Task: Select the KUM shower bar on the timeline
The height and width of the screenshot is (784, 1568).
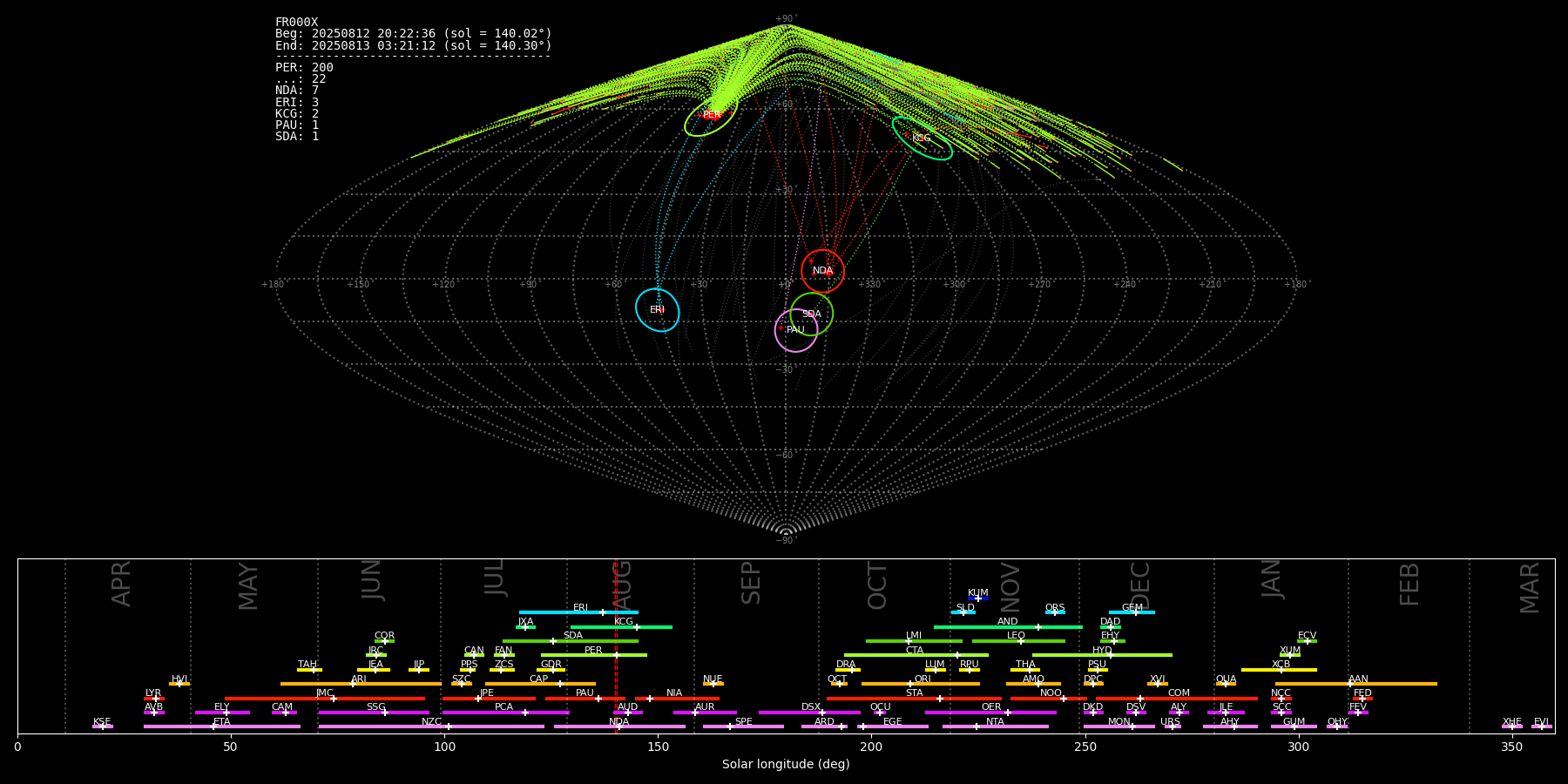Action: click(x=978, y=598)
